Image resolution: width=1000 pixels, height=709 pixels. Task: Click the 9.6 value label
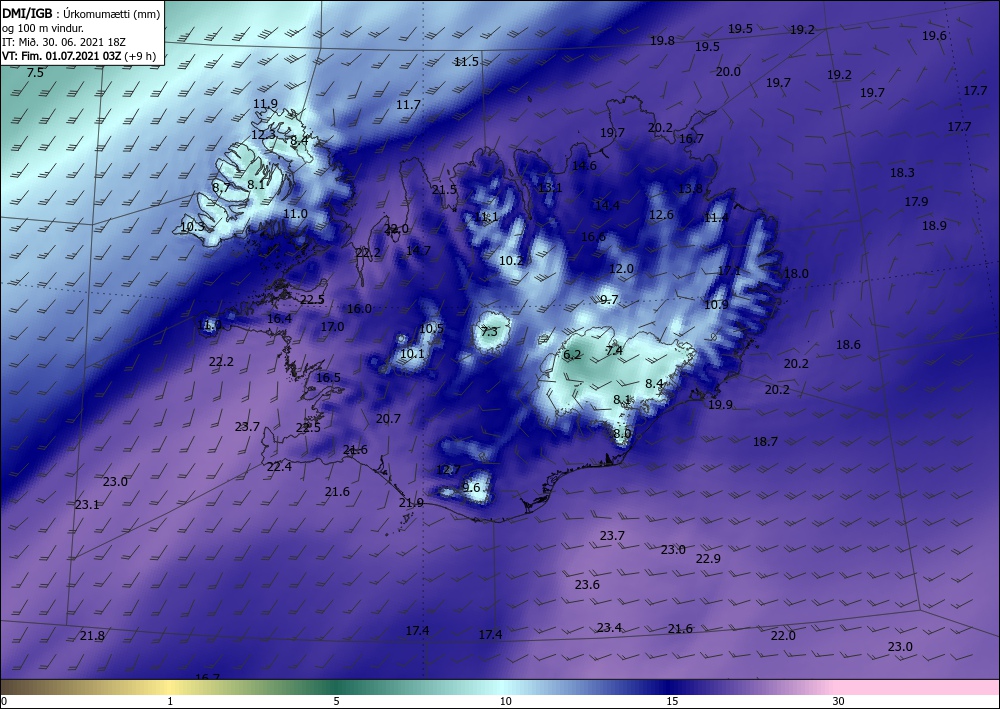click(471, 488)
